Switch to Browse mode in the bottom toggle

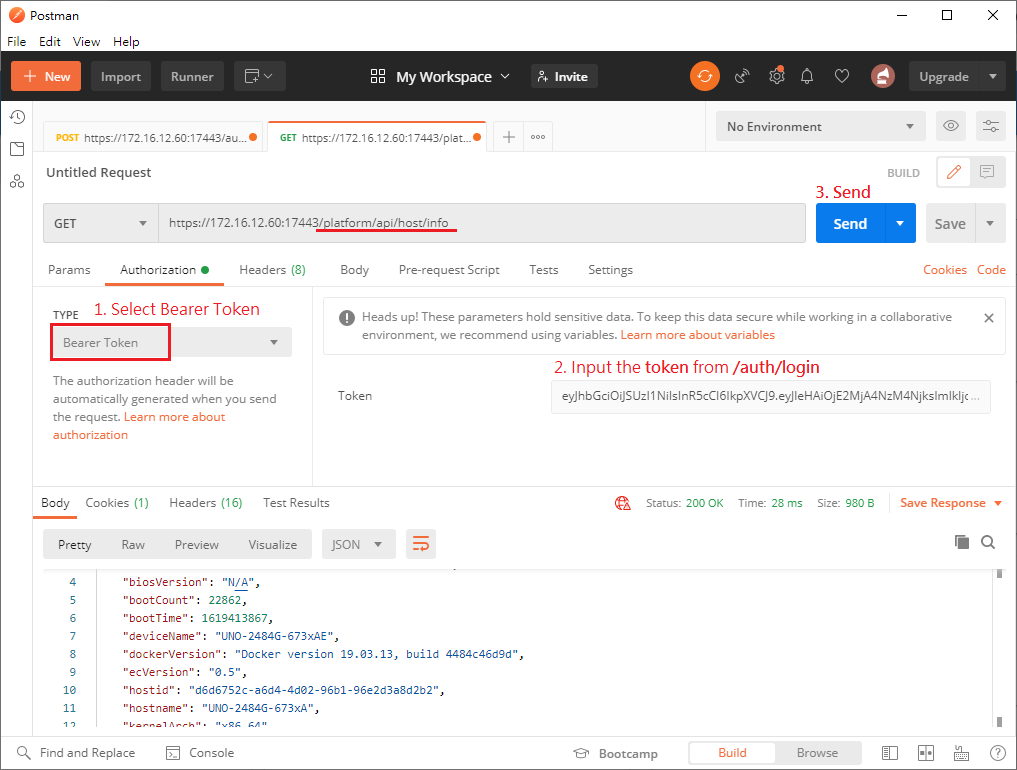(x=817, y=752)
